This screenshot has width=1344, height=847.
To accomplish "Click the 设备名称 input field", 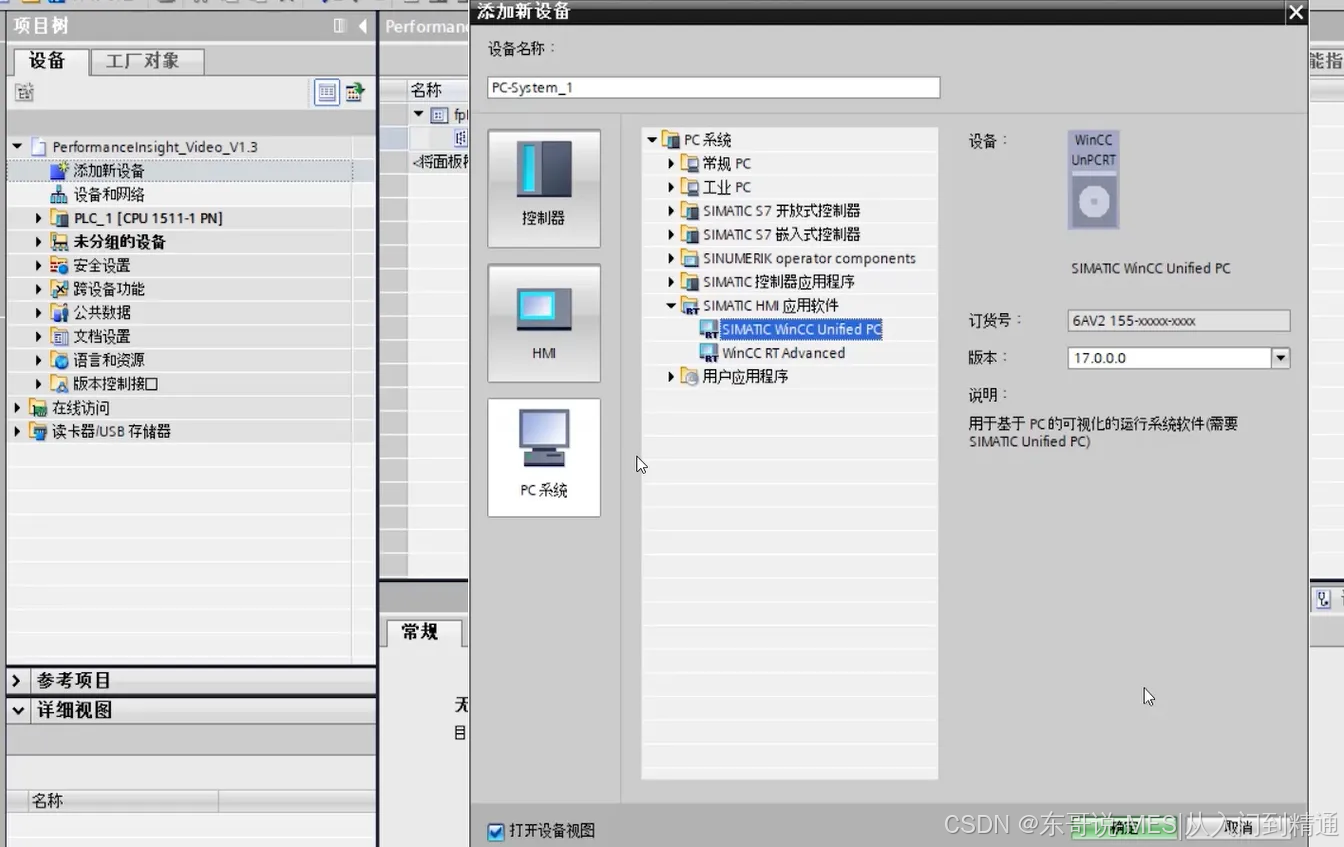I will pos(714,88).
